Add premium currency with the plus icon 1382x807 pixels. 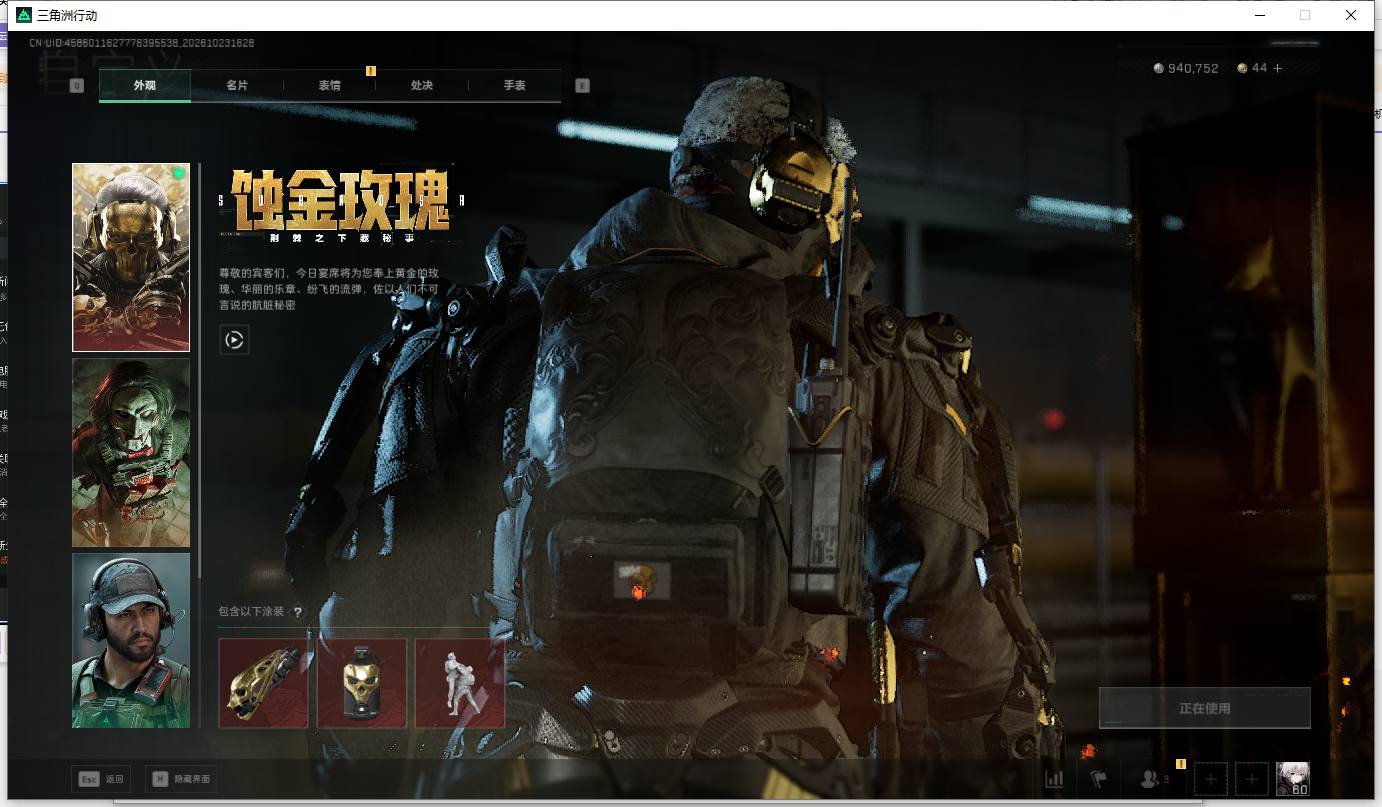[x=1277, y=68]
